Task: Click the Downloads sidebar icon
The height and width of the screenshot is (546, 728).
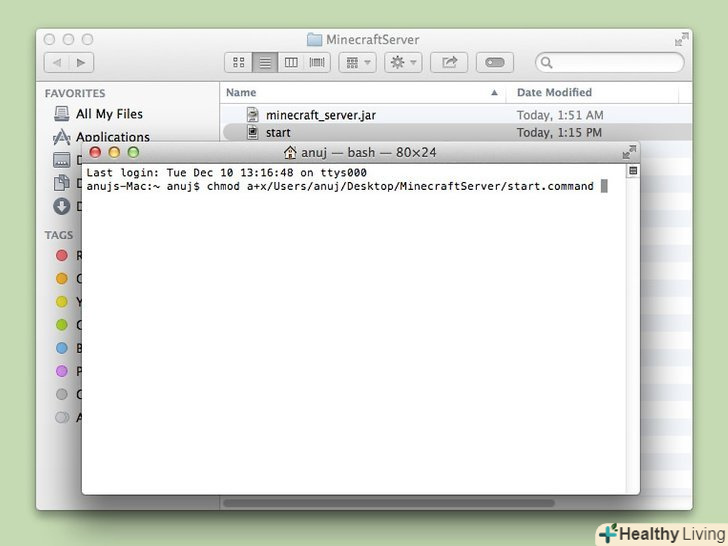Action: [x=62, y=206]
